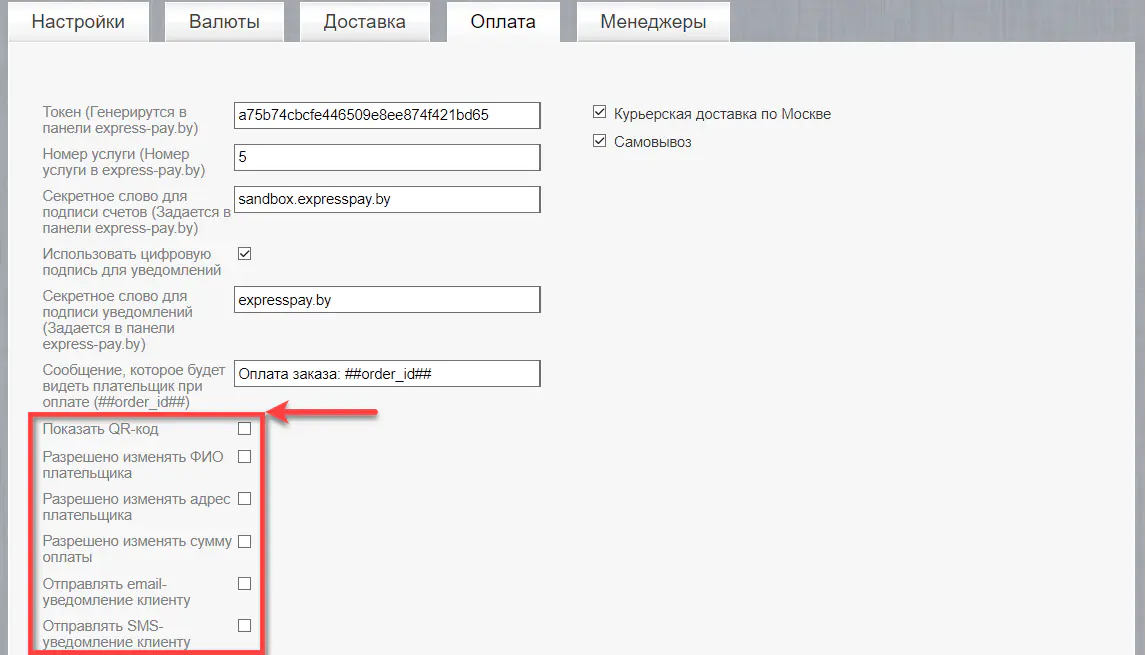The width and height of the screenshot is (1146, 655).
Task: Enable email notifications to client
Action: pyautogui.click(x=244, y=583)
